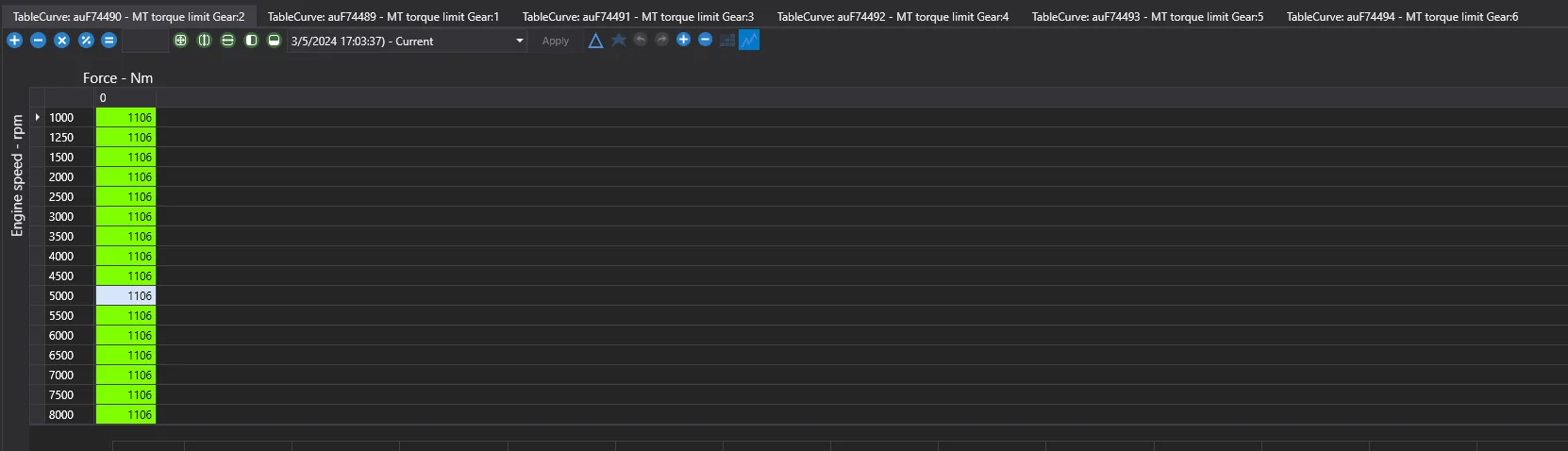Screen dimensions: 1568x451
Task: Click the second blue minus icon near graph
Action: tap(705, 40)
